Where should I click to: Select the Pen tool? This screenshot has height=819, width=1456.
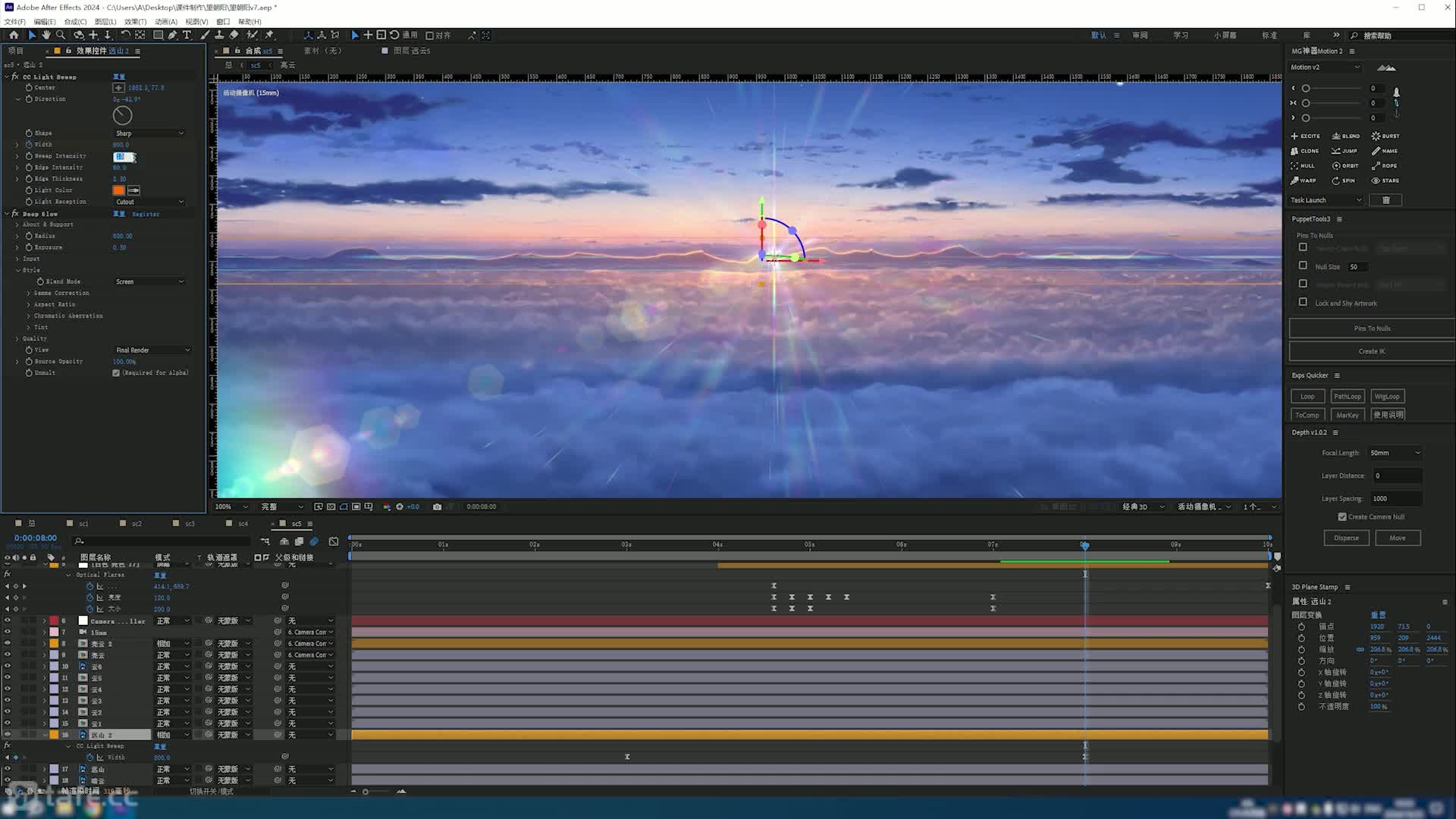pyautogui.click(x=173, y=35)
